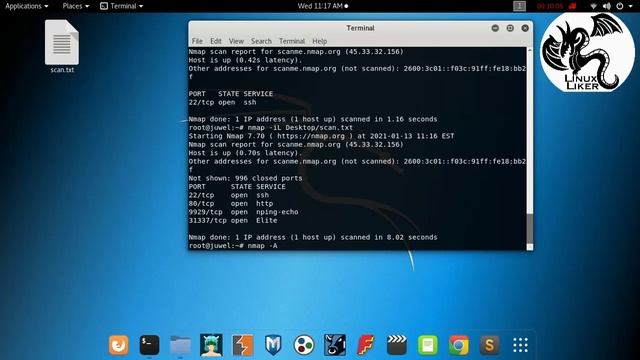Launch Google Chrome from the dock
Image resolution: width=640 pixels, height=360 pixels.
459,345
